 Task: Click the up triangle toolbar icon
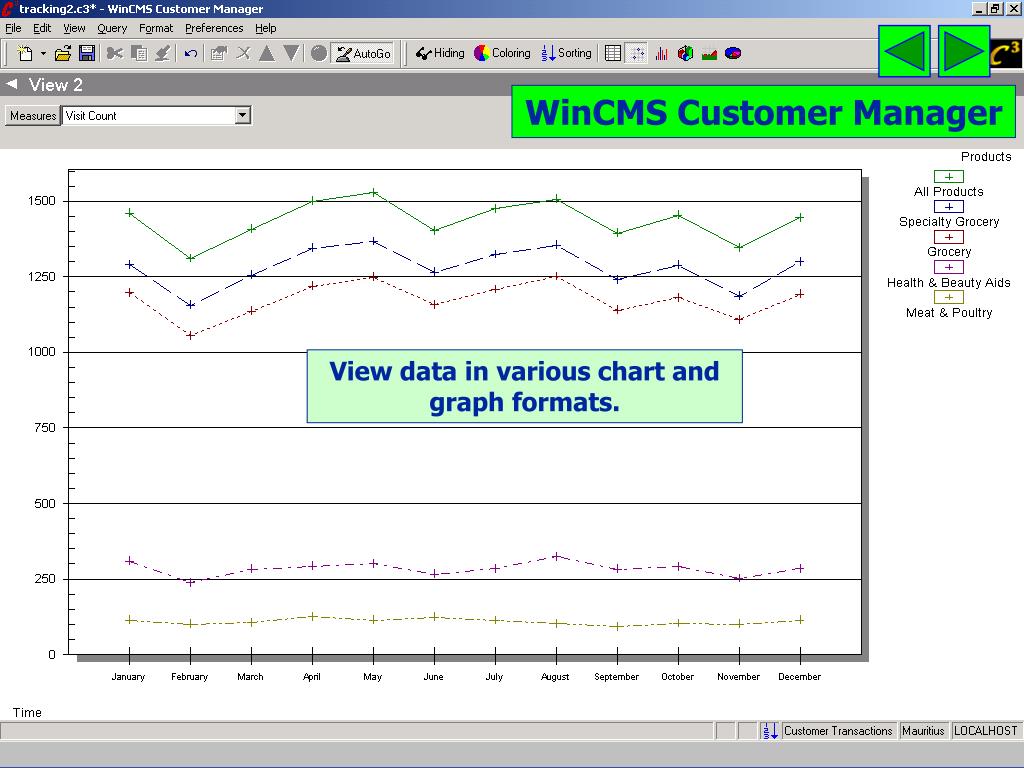pyautogui.click(x=266, y=54)
